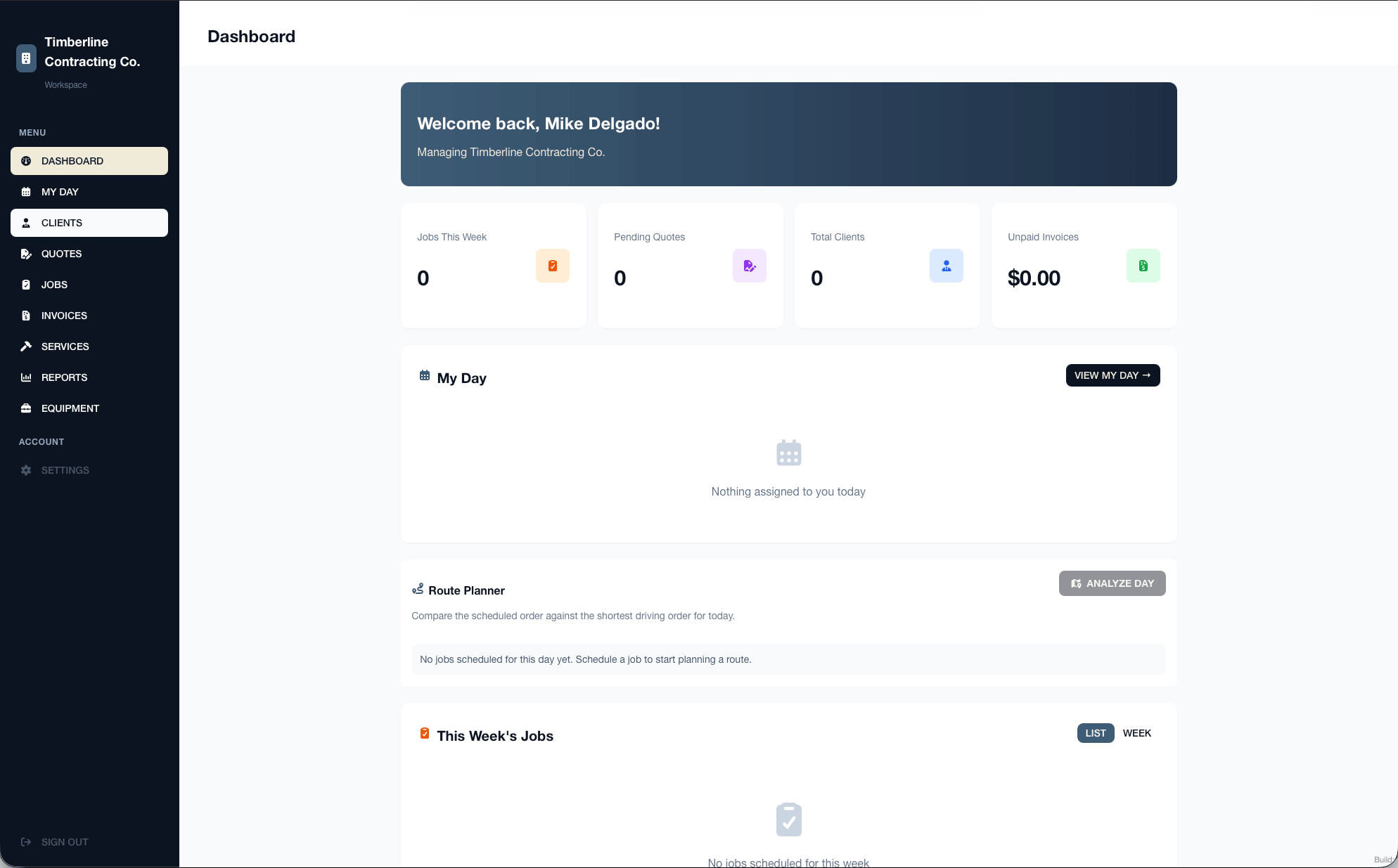Open the orange Jobs This Week icon
1398x868 pixels.
[553, 266]
